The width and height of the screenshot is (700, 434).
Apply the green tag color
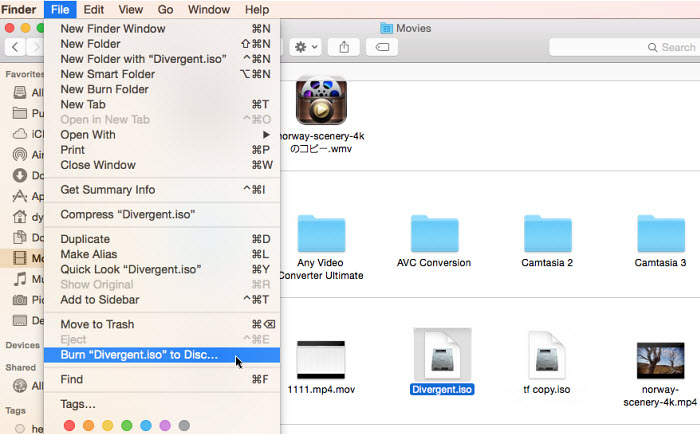127,426
